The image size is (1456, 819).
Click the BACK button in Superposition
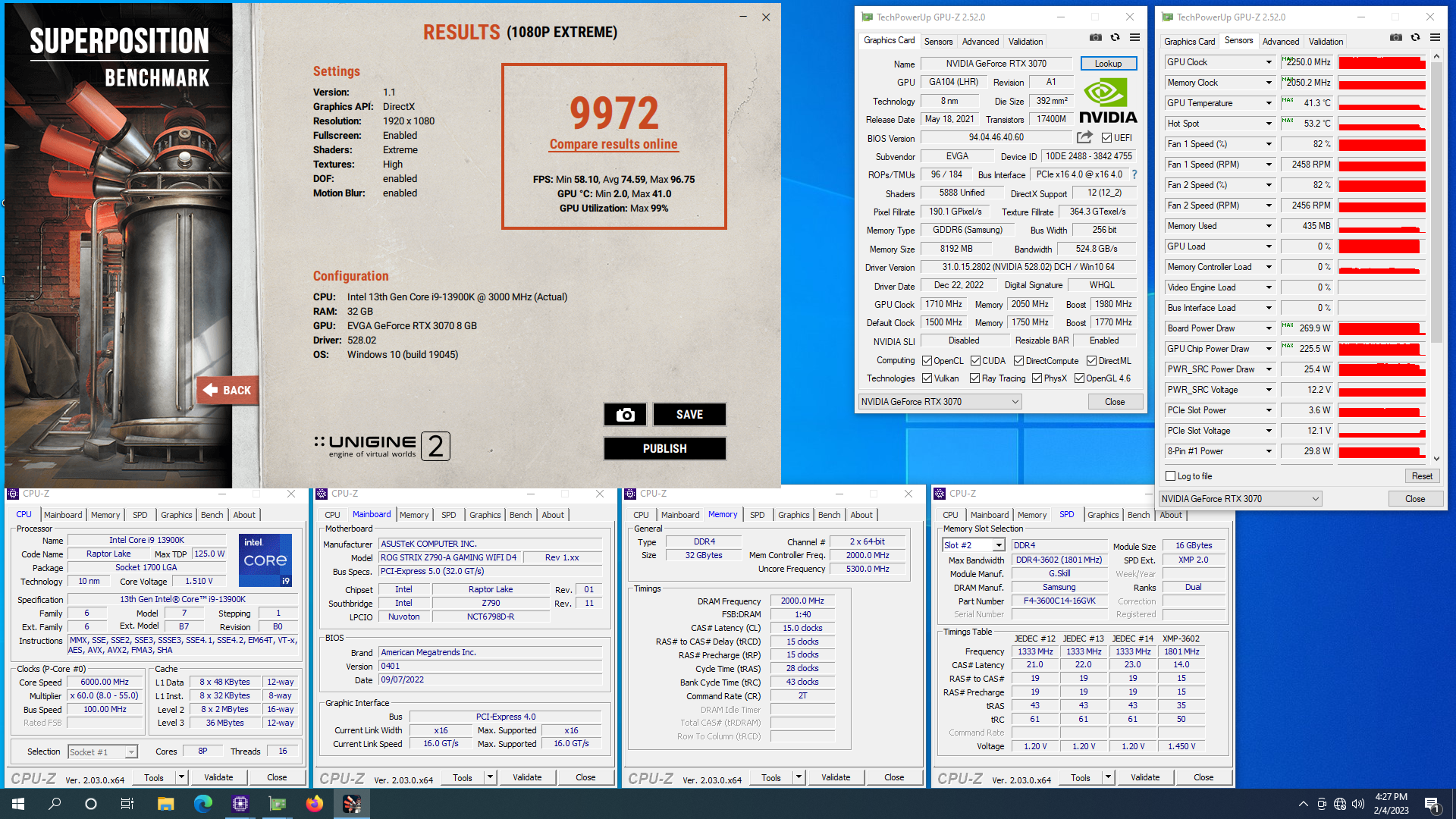(x=228, y=391)
